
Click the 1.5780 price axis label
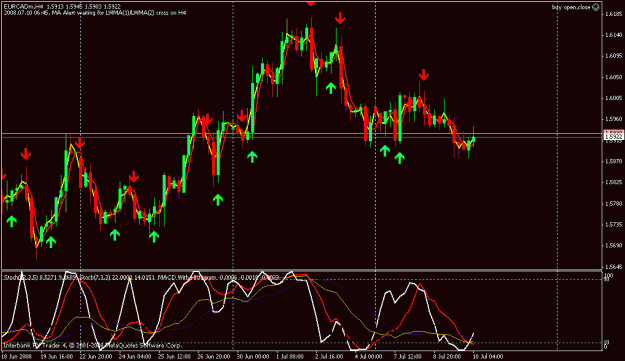pyautogui.click(x=613, y=204)
